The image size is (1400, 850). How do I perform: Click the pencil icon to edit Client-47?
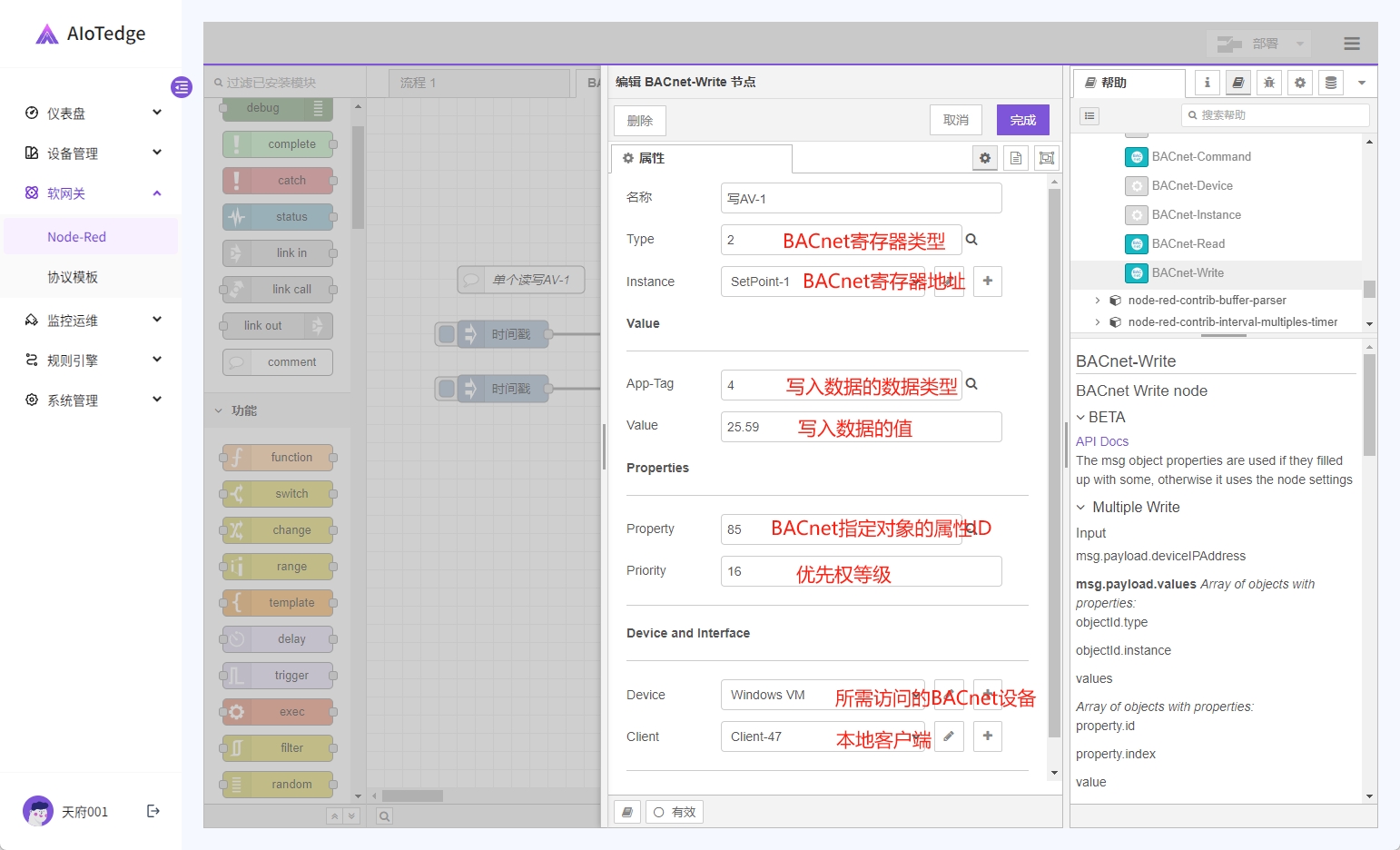[949, 736]
